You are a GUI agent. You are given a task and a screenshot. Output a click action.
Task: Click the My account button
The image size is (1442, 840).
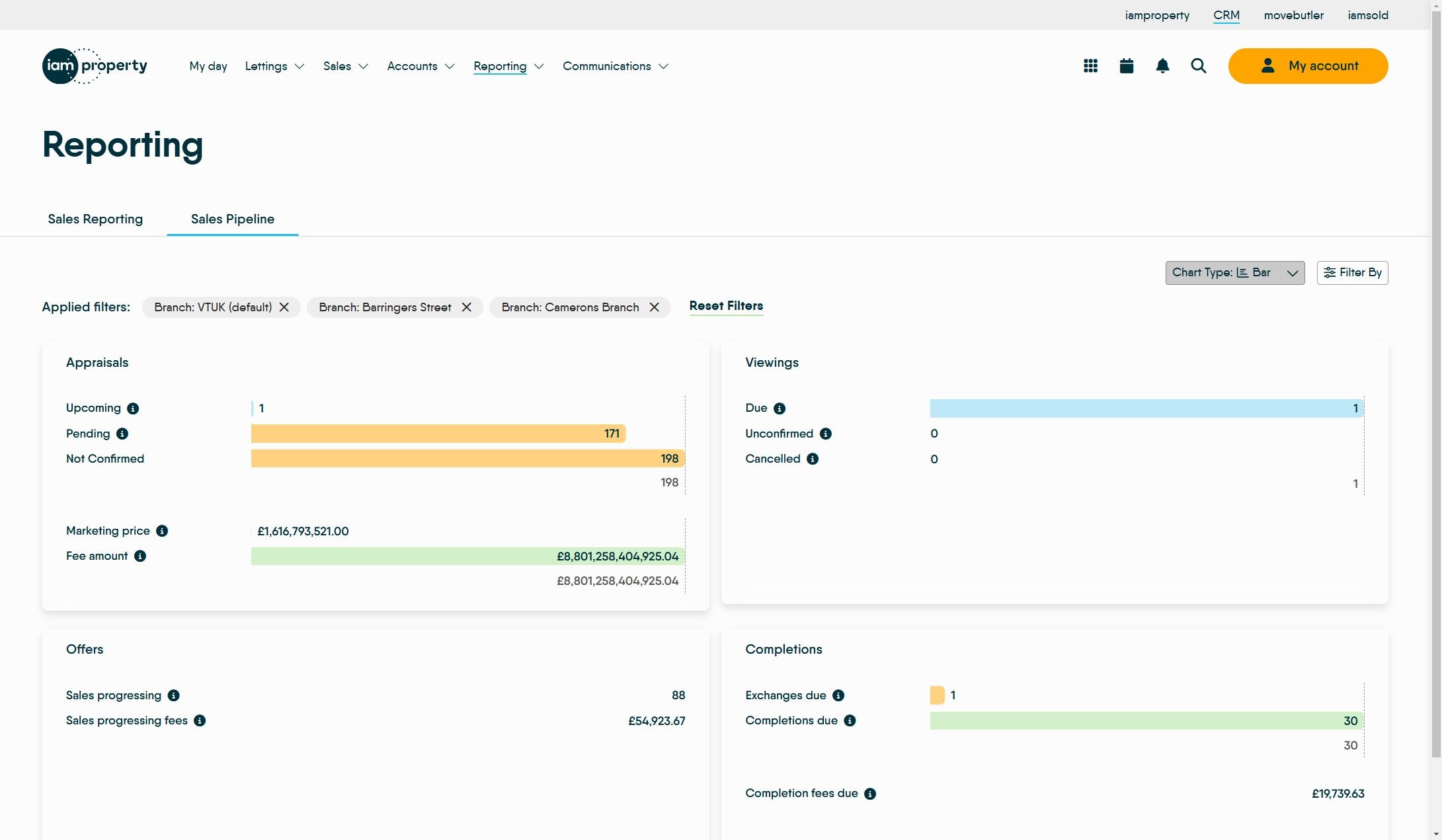[1308, 66]
